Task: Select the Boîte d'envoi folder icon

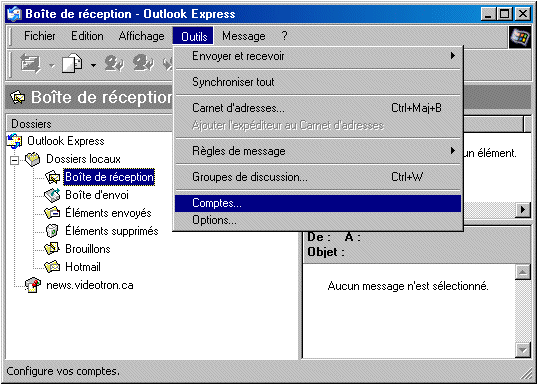Action: click(x=52, y=195)
